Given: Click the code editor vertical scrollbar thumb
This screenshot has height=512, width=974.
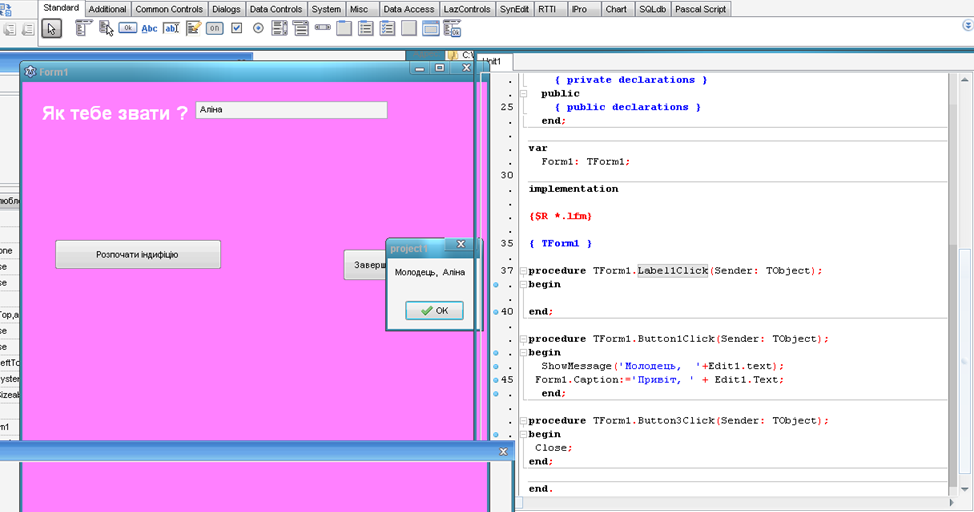Looking at the screenshot, I should 965,360.
